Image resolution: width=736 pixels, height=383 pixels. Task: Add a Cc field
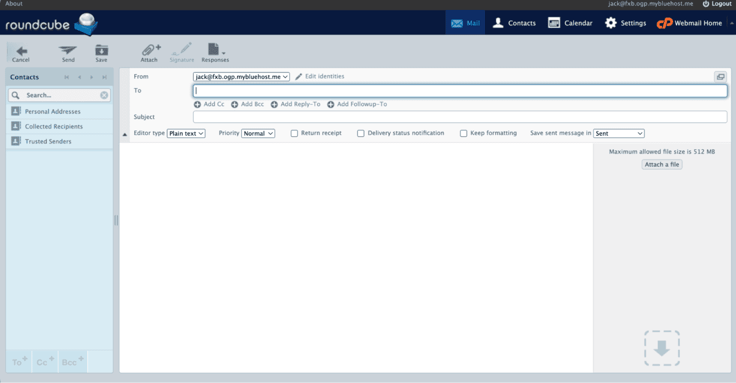click(x=209, y=104)
